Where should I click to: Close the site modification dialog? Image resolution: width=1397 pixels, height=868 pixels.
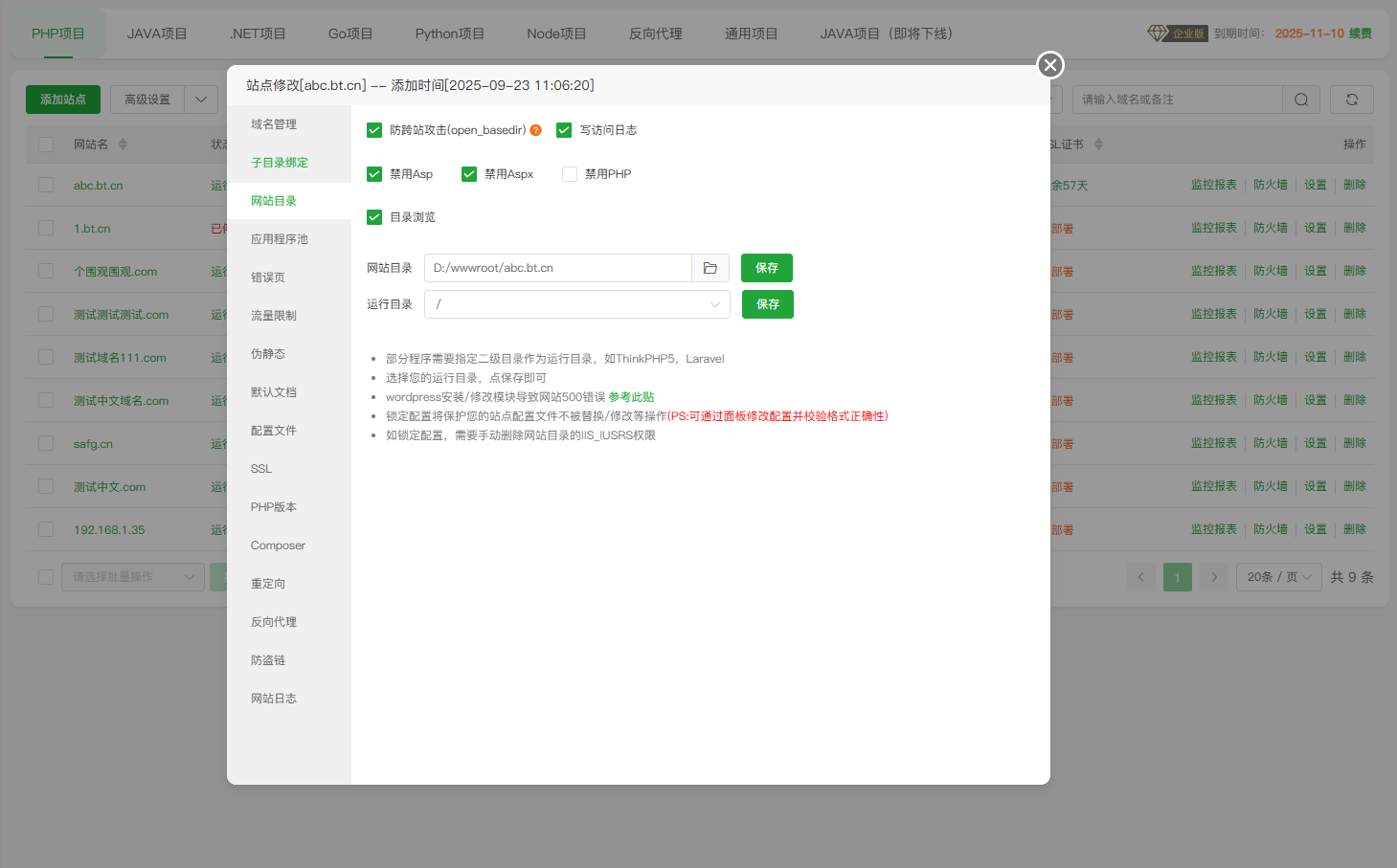click(1049, 65)
